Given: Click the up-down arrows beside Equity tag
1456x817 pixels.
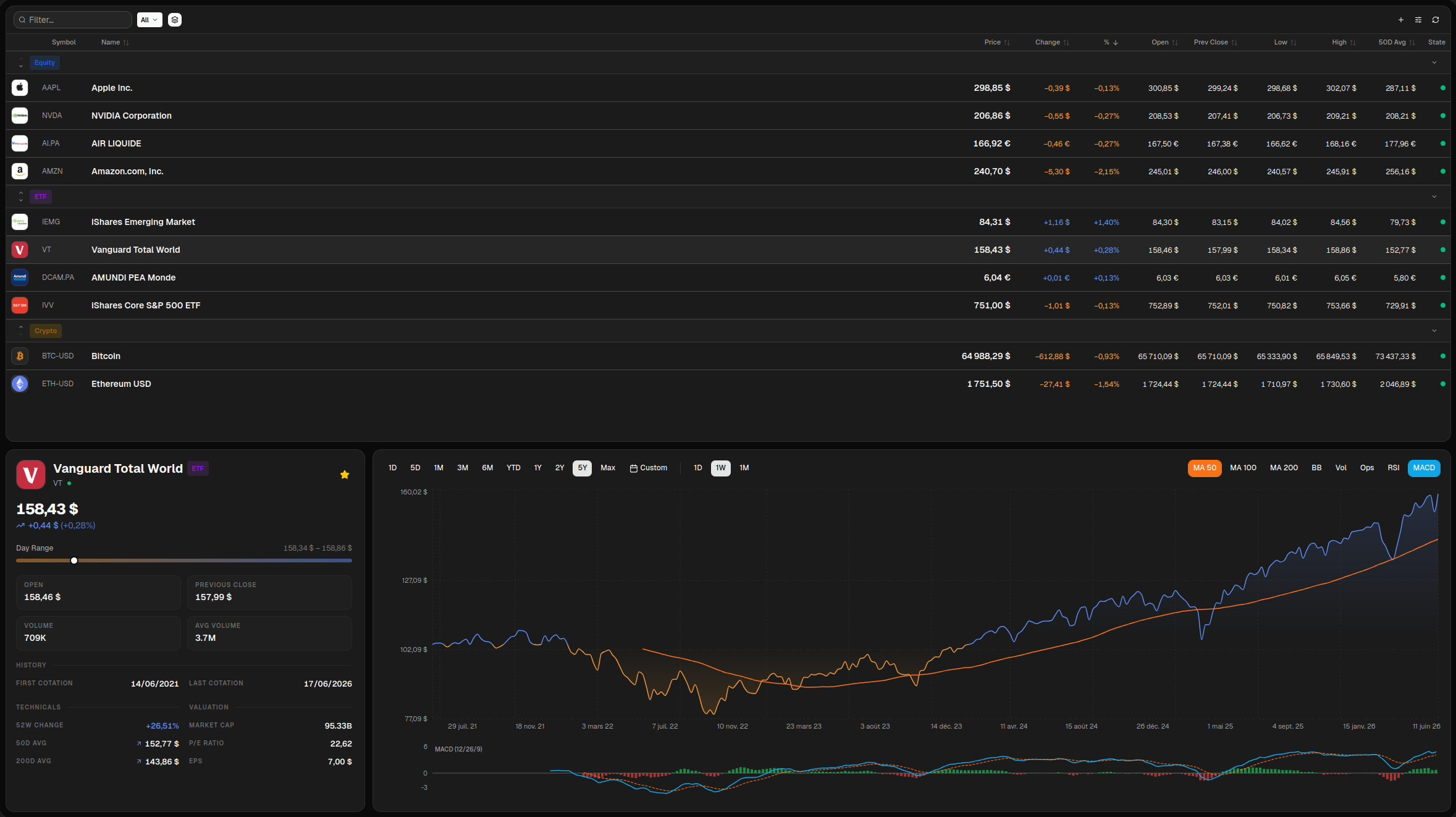Looking at the screenshot, I should [x=21, y=62].
